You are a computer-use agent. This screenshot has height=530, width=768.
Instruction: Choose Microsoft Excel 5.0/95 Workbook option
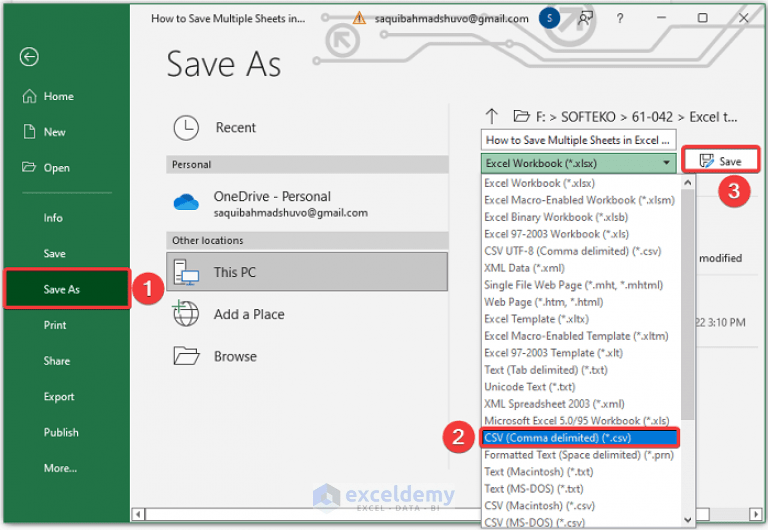581,421
